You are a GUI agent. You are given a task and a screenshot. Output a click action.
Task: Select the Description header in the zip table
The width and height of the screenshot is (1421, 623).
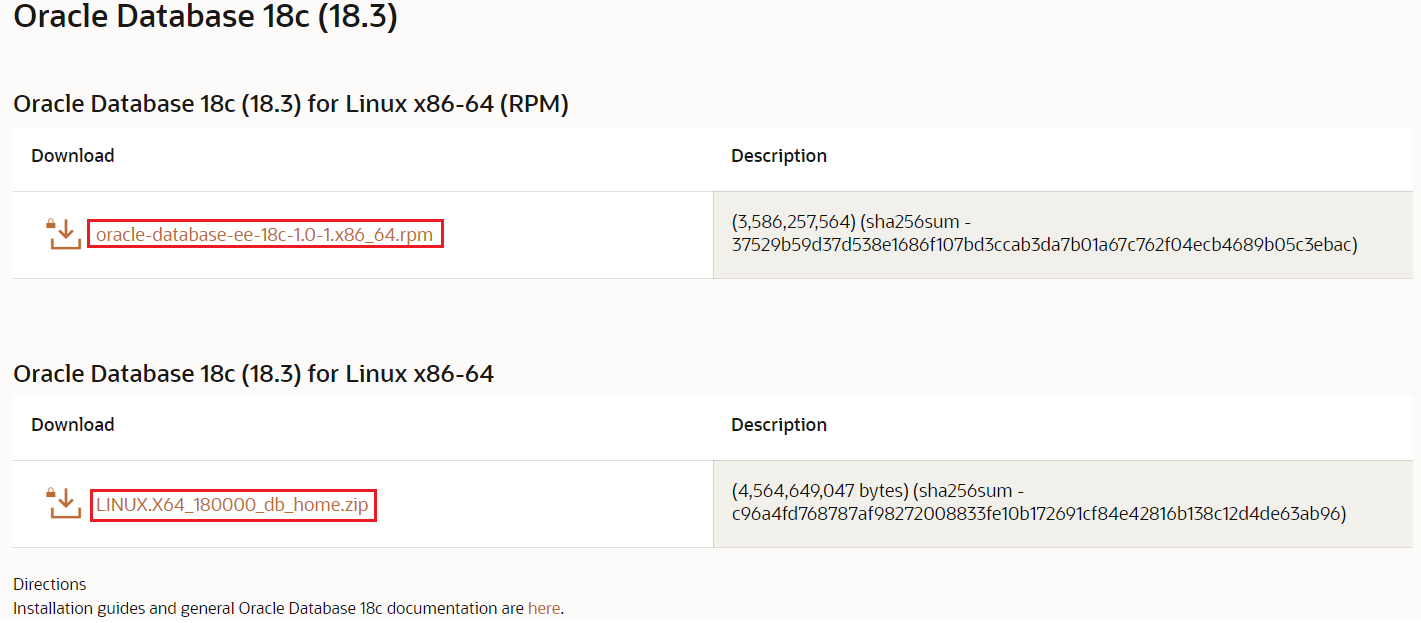[x=779, y=424]
